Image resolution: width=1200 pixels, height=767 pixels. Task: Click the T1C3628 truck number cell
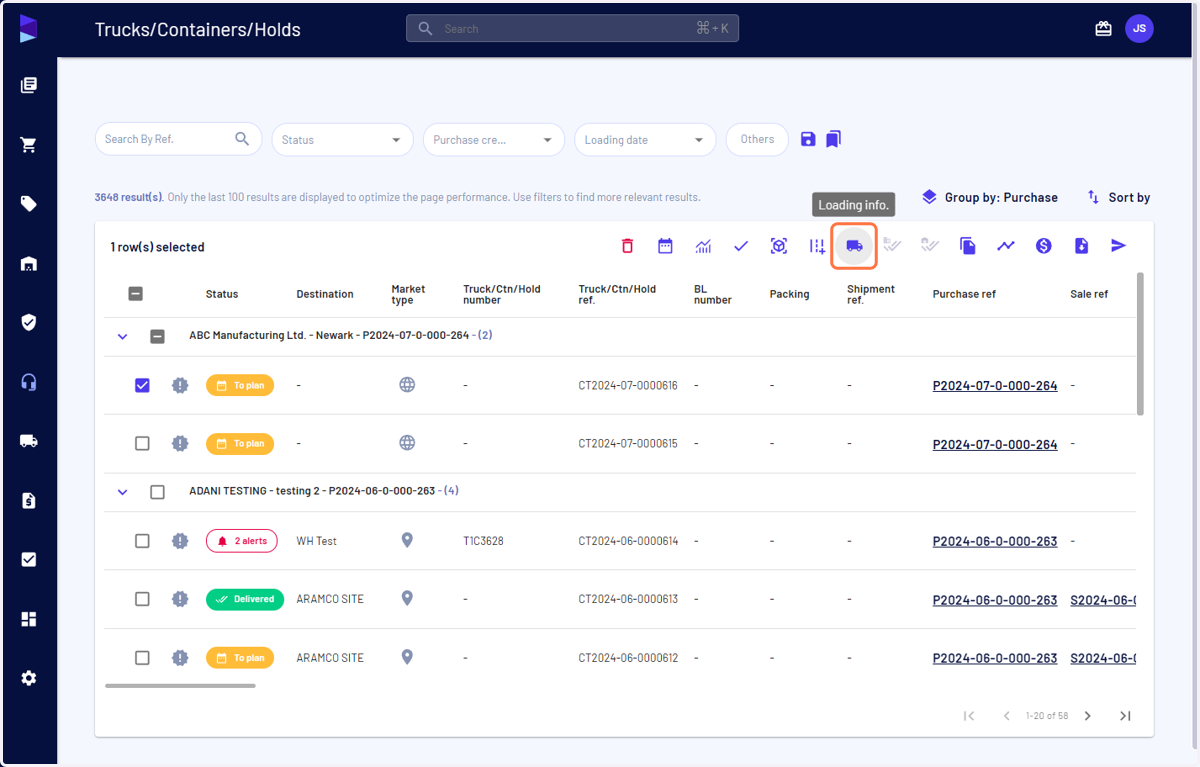click(x=483, y=541)
